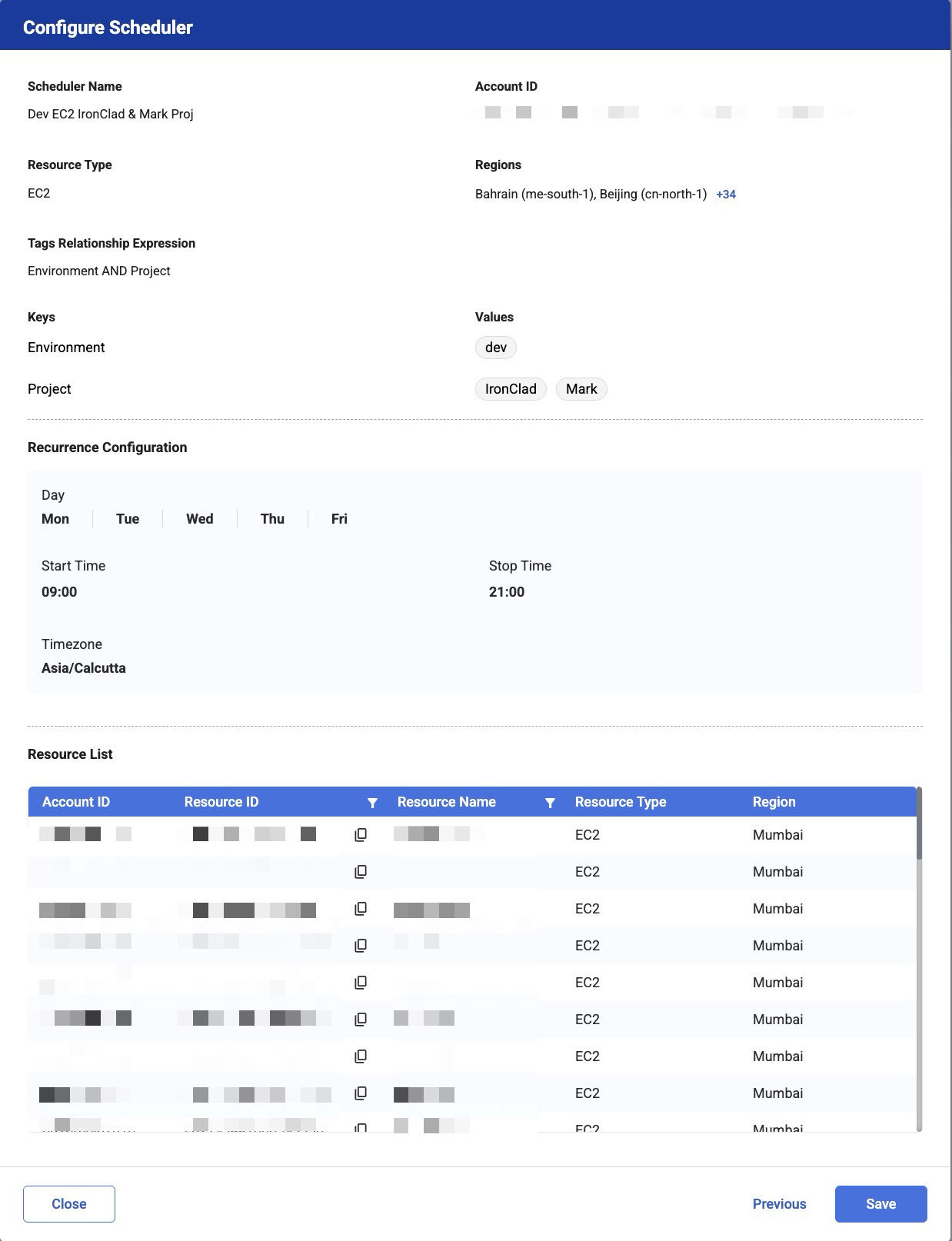The height and width of the screenshot is (1241, 952).
Task: Click the Save button
Action: (880, 1204)
